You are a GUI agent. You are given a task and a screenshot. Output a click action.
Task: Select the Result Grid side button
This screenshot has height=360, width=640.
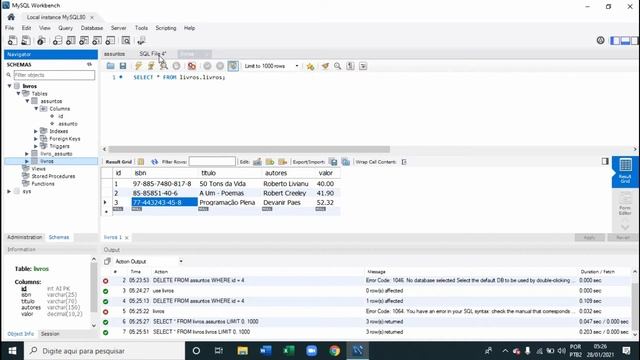pyautogui.click(x=625, y=171)
